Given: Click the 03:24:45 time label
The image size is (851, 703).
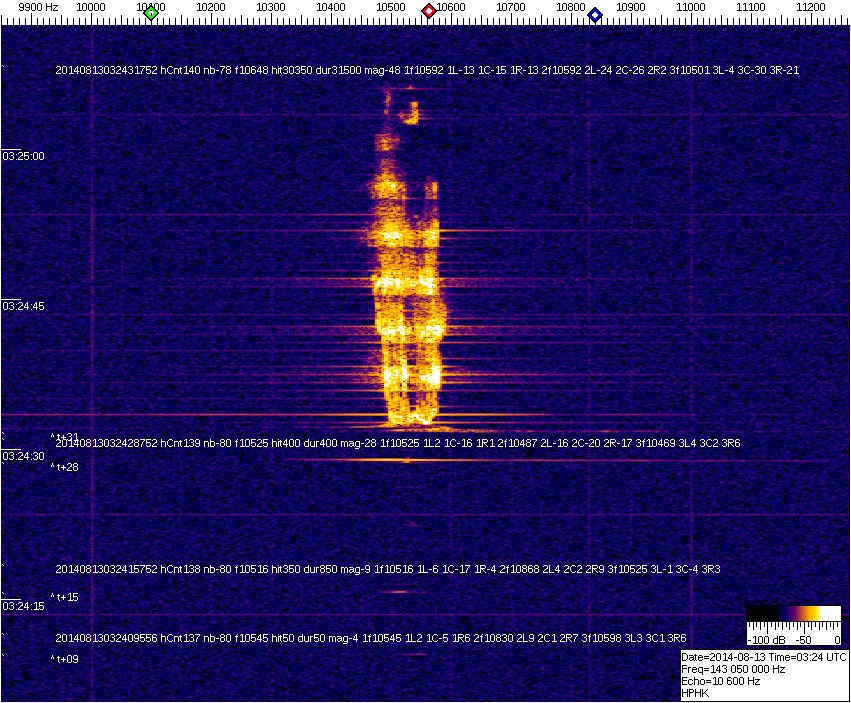Looking at the screenshot, I should (23, 307).
